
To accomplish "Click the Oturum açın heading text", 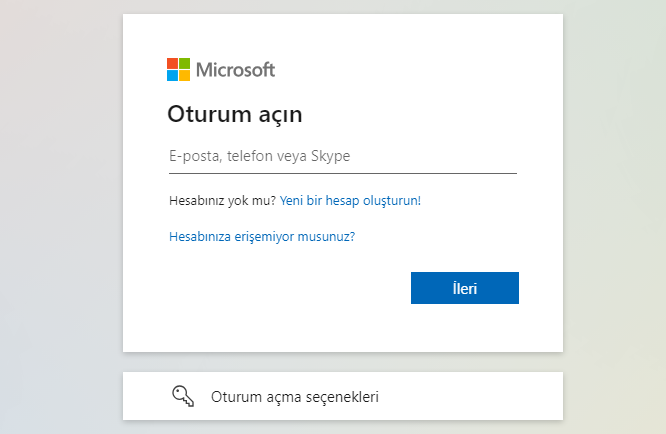I will 234,114.
